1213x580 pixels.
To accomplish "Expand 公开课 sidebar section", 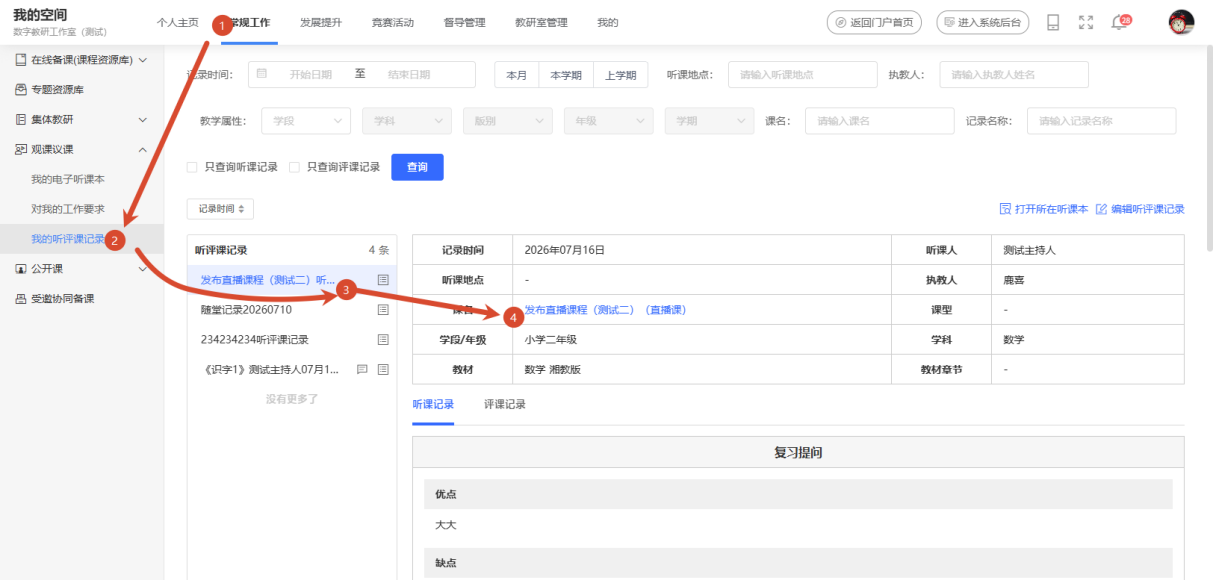I will coord(142,269).
